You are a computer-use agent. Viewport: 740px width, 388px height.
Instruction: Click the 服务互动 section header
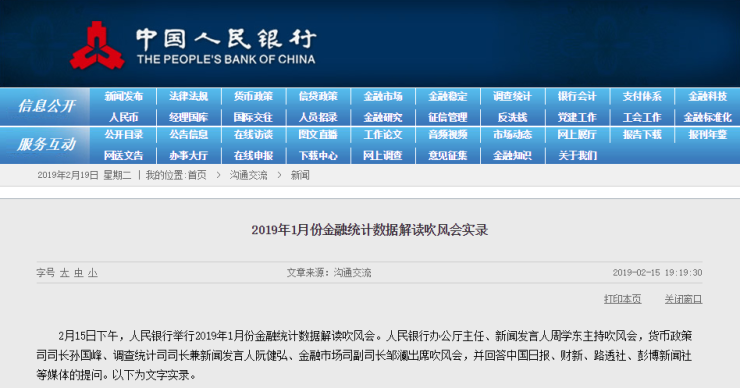[x=46, y=144]
